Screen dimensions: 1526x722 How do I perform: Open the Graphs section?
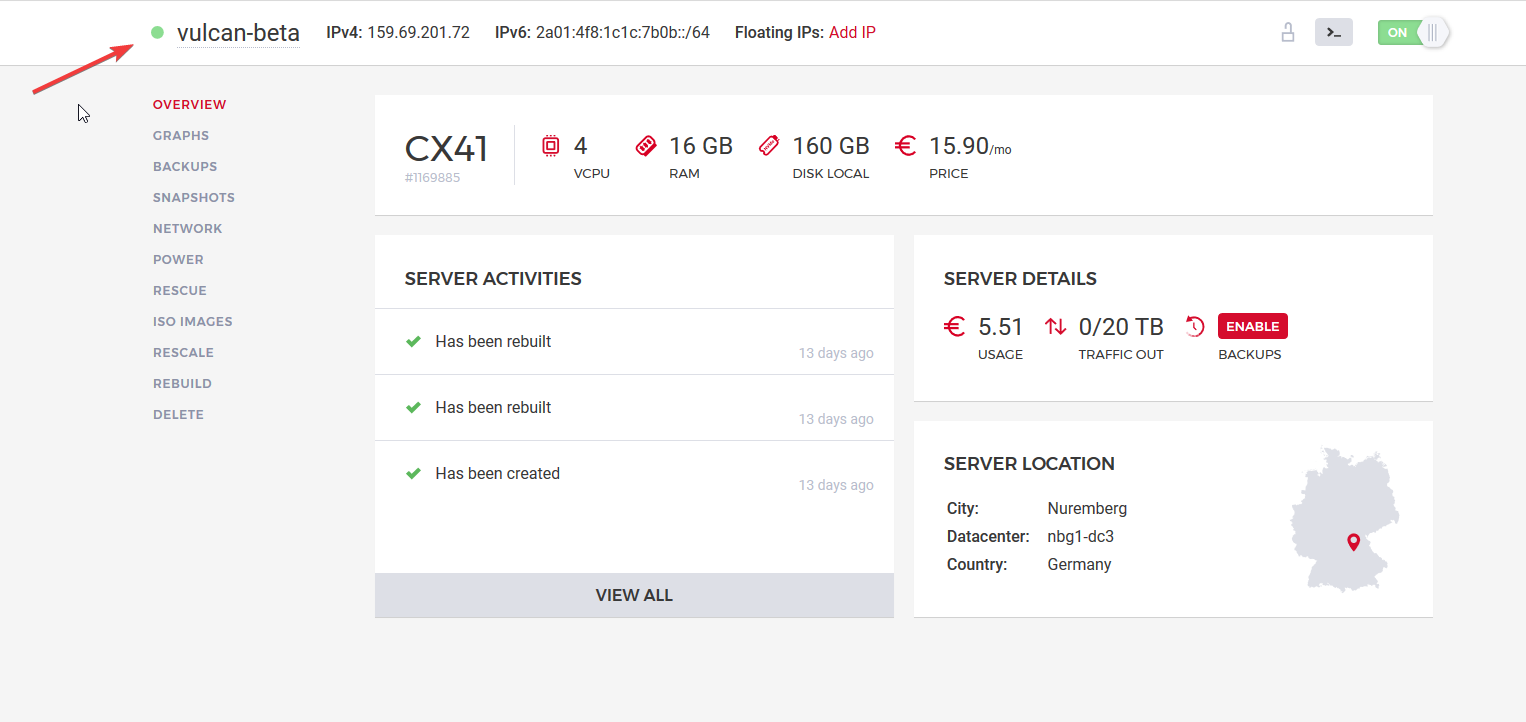click(181, 136)
